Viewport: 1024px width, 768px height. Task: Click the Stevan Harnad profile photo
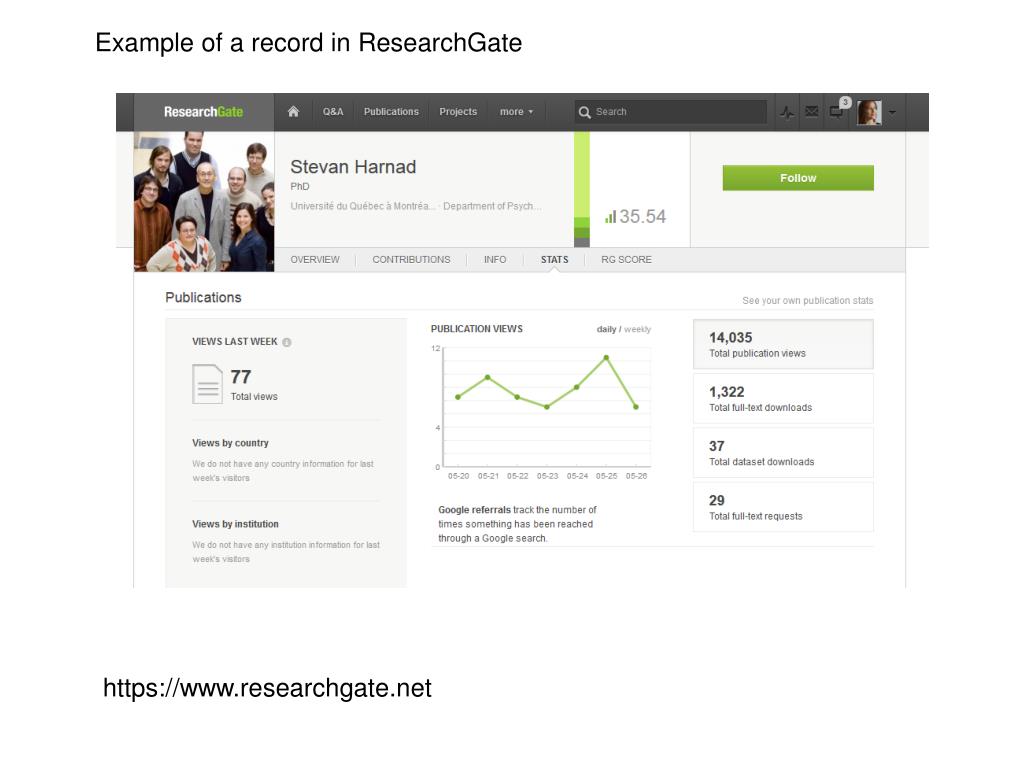(204, 202)
